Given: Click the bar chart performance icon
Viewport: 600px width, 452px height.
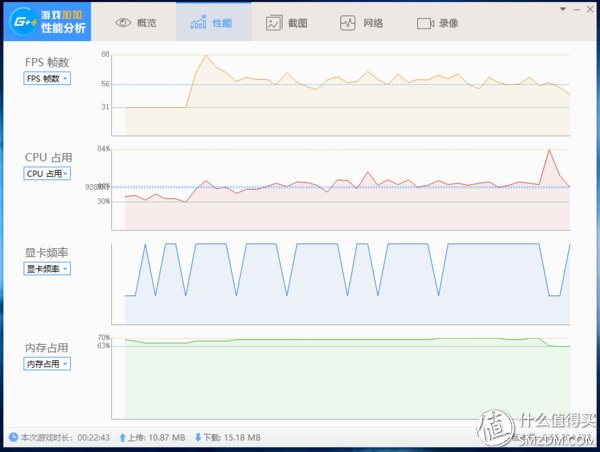Looking at the screenshot, I should click(x=198, y=22).
